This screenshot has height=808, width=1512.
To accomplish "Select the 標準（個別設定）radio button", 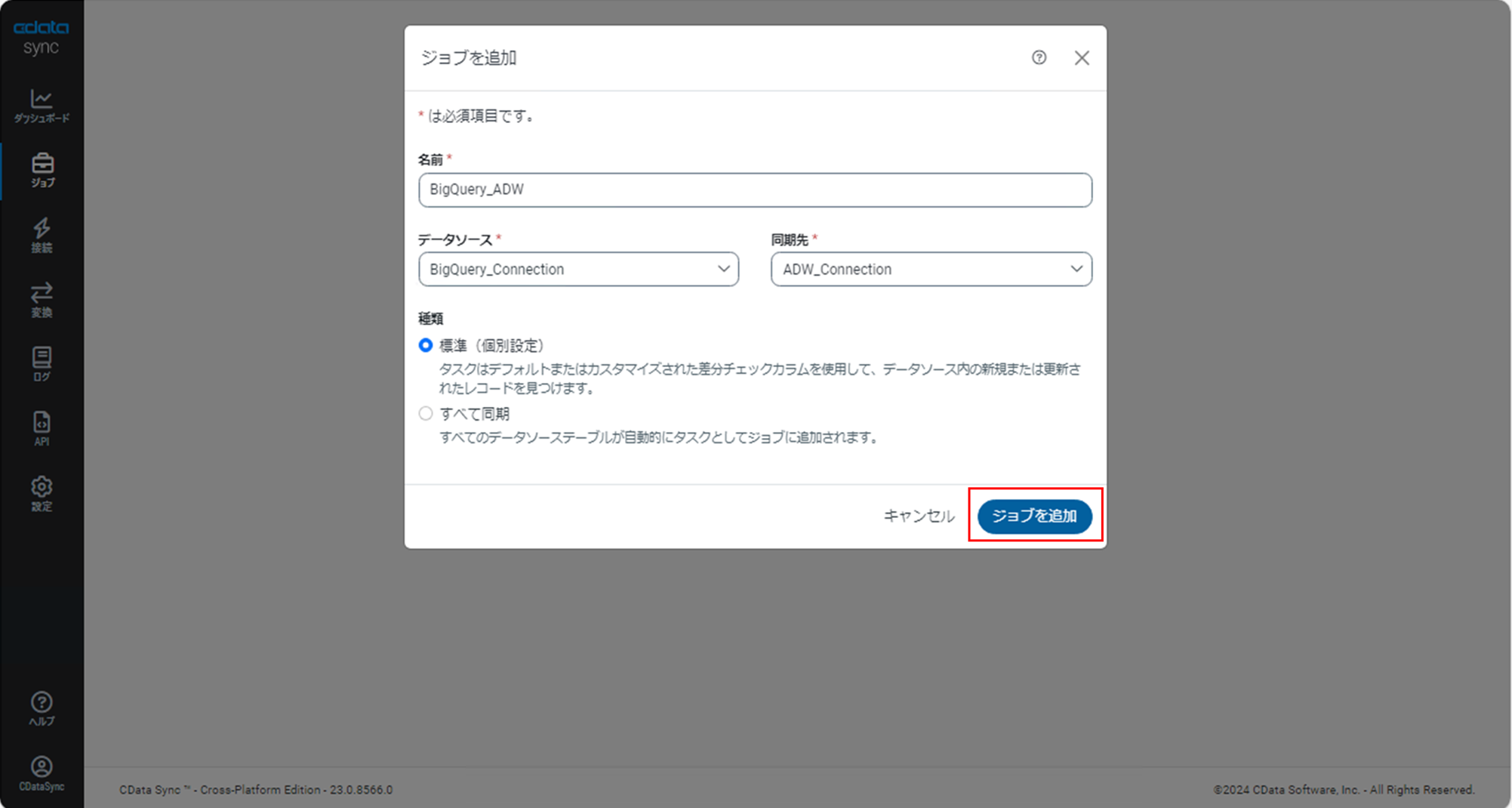I will (426, 345).
